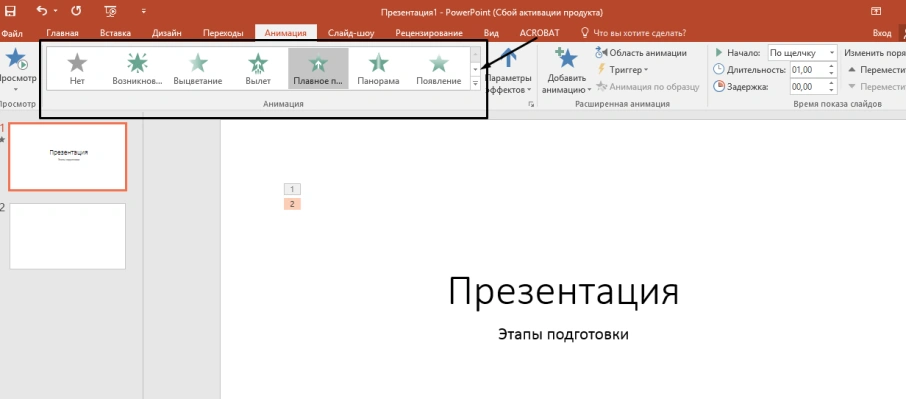The image size is (906, 399).
Task: Click the Презентация title text on the slide
Action: [x=563, y=291]
